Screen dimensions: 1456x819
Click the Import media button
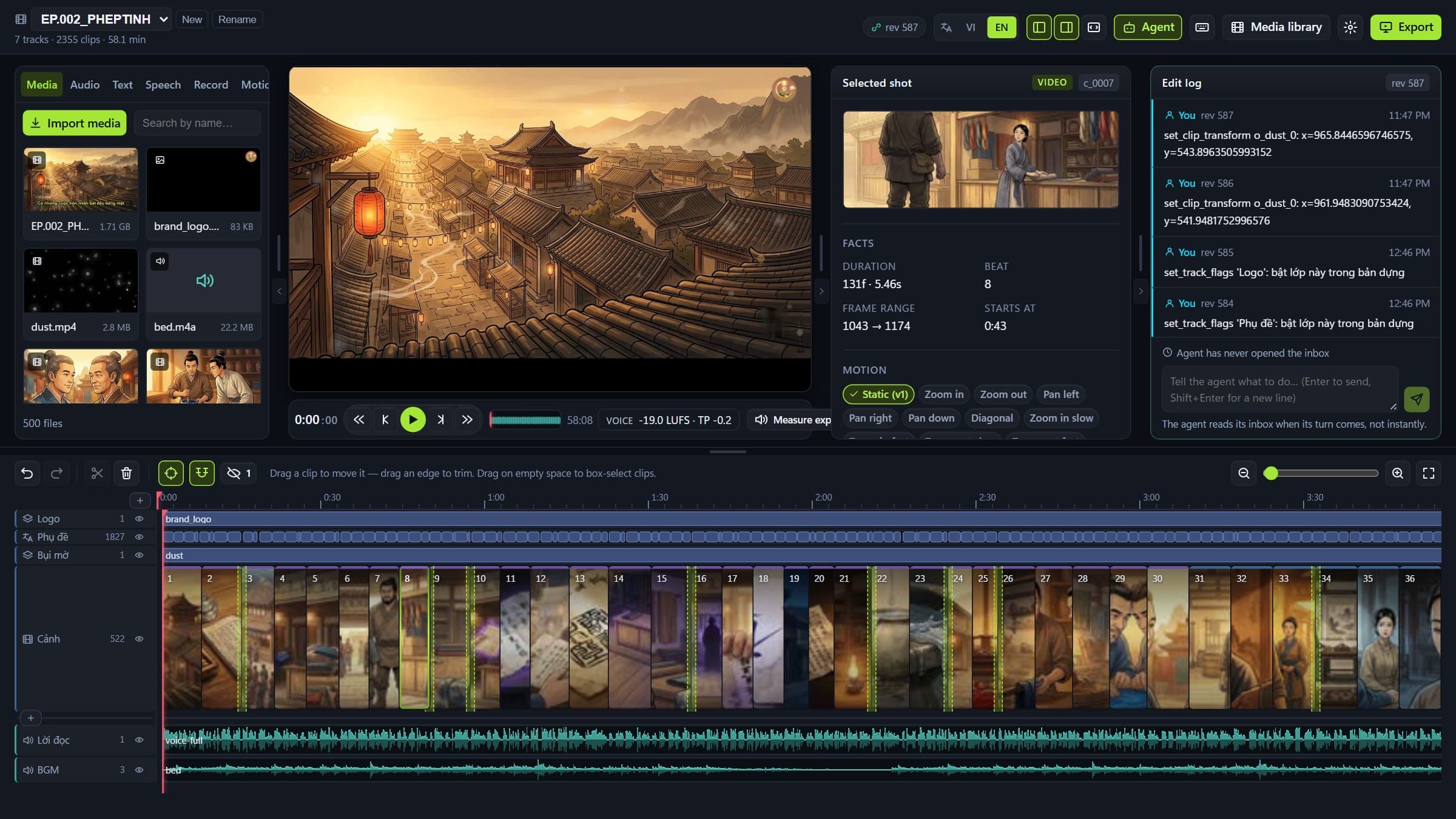pos(75,123)
